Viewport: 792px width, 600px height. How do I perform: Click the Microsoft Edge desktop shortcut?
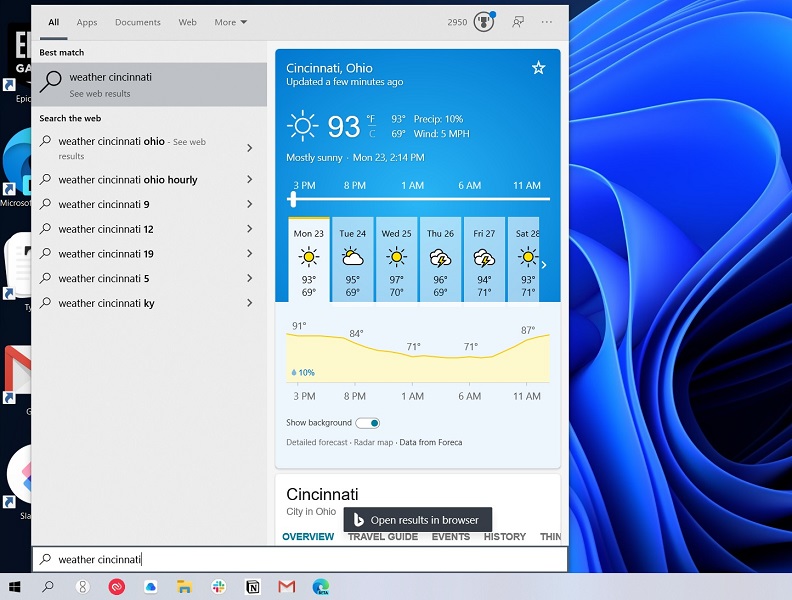[x=16, y=167]
